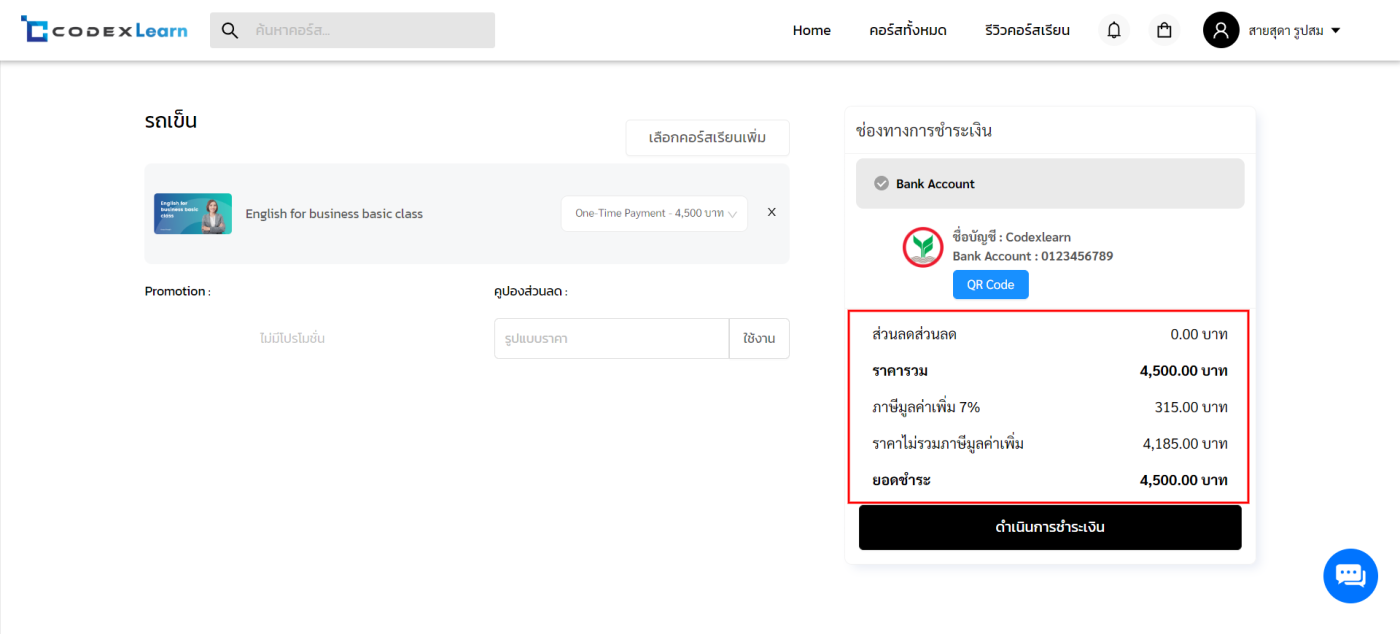
Task: Click the English for business course thumbnail
Action: coord(193,214)
